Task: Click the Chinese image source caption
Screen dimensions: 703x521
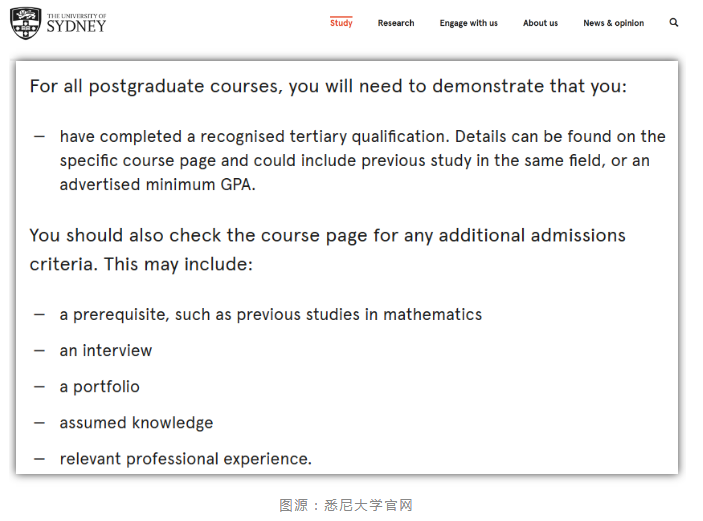Action: tap(346, 505)
